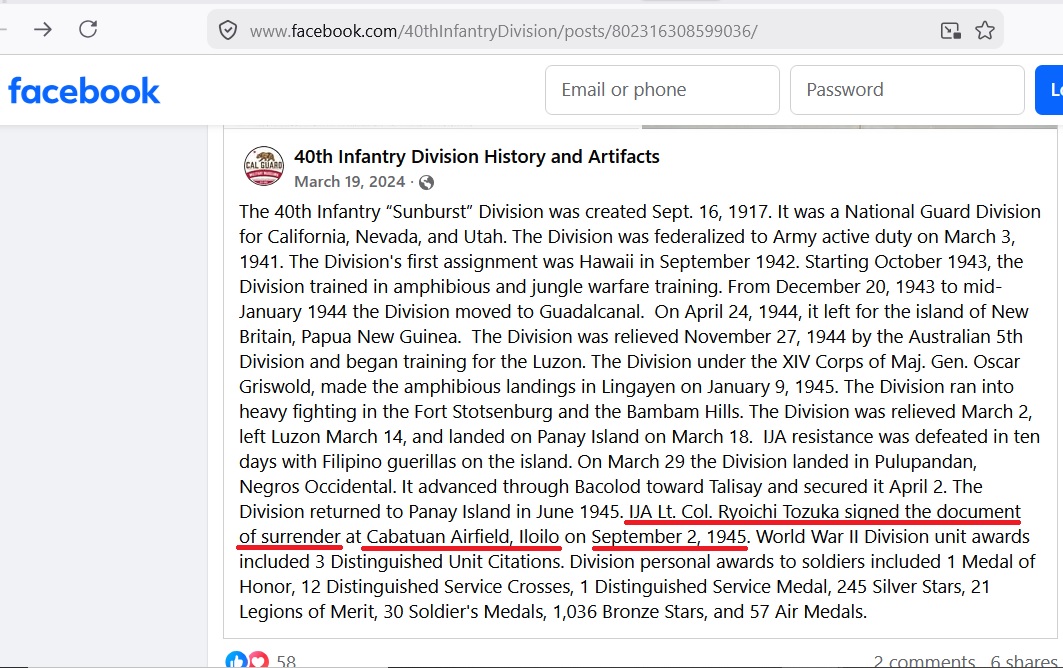1063x668 pixels.
Task: Open the Cal Guard profile picture
Action: (x=264, y=165)
